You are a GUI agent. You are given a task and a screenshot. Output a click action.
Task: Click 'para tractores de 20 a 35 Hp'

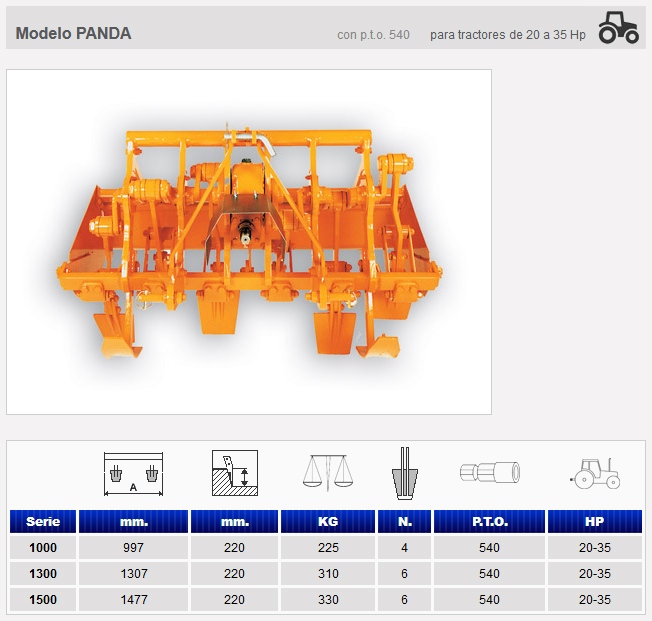pos(508,35)
